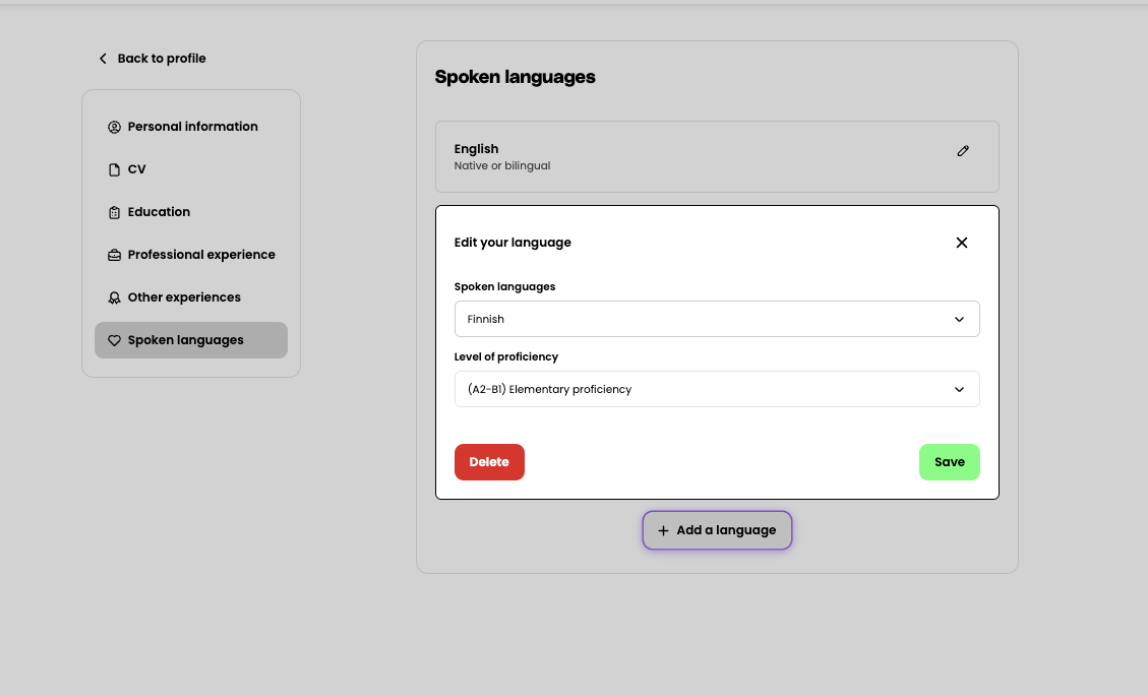Close the Edit your language panel
This screenshot has width=1148, height=696.
(961, 243)
